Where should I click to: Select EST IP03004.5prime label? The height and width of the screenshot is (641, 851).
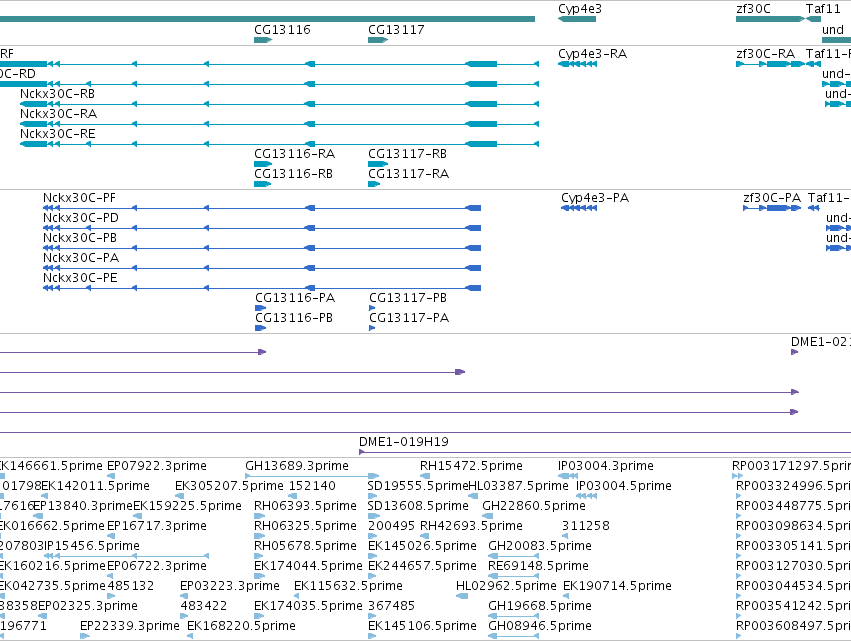pos(624,486)
